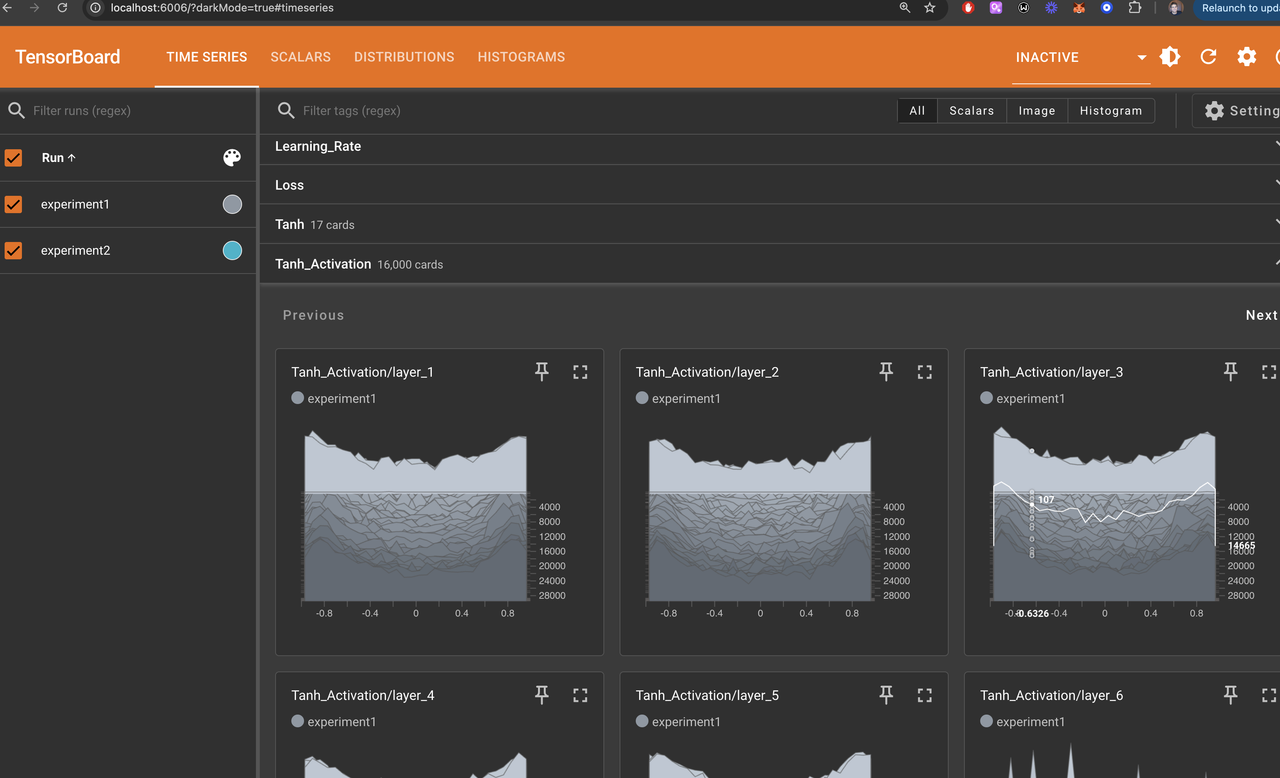Screen dimensions: 1280x778
Task: Expand layer_4 card to full size
Action: click(x=580, y=695)
